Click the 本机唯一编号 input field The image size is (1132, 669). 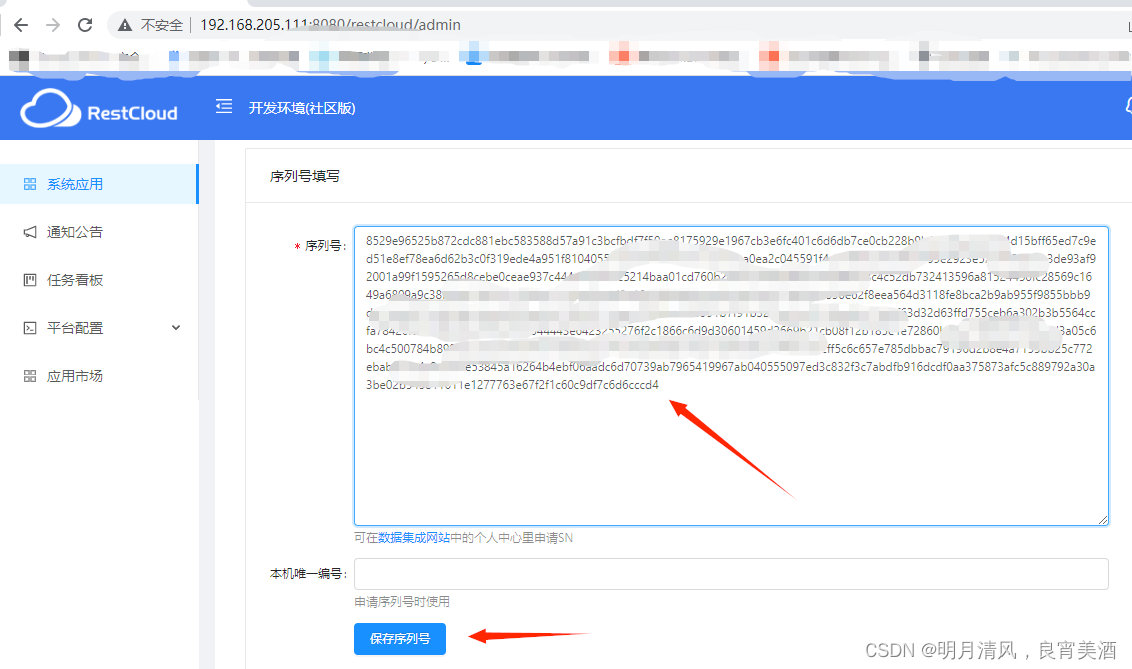[x=730, y=574]
